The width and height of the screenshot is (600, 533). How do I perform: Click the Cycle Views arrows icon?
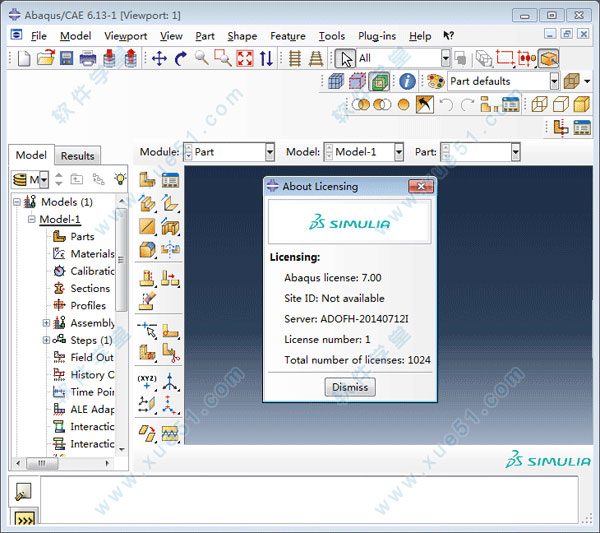click(x=266, y=59)
